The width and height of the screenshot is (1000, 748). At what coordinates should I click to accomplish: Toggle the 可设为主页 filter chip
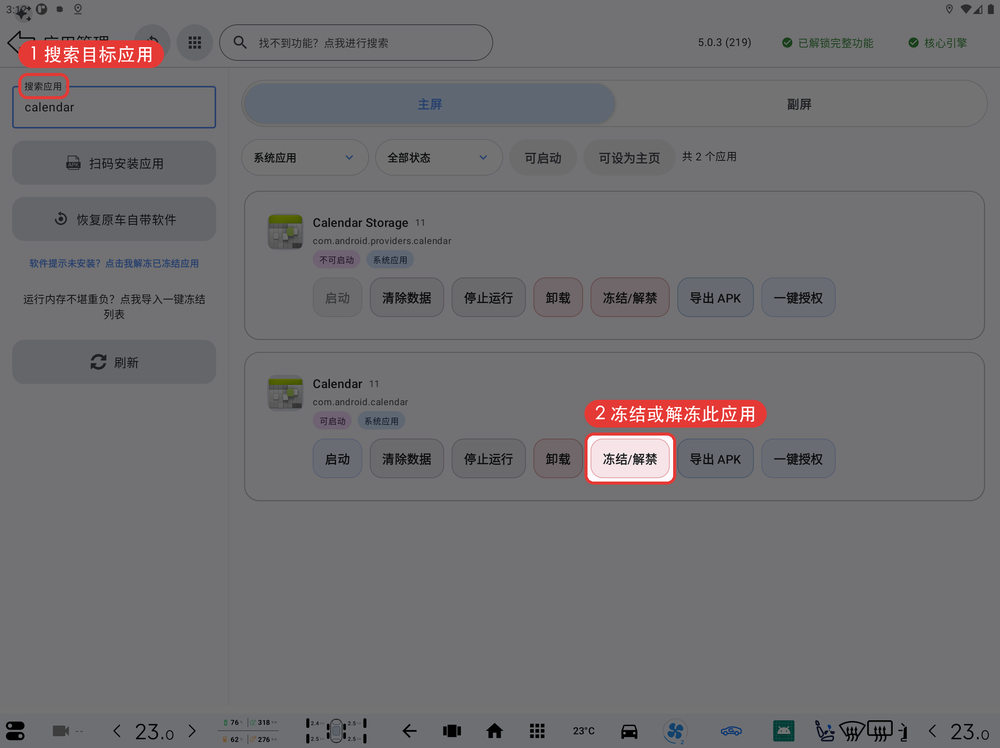tap(629, 158)
